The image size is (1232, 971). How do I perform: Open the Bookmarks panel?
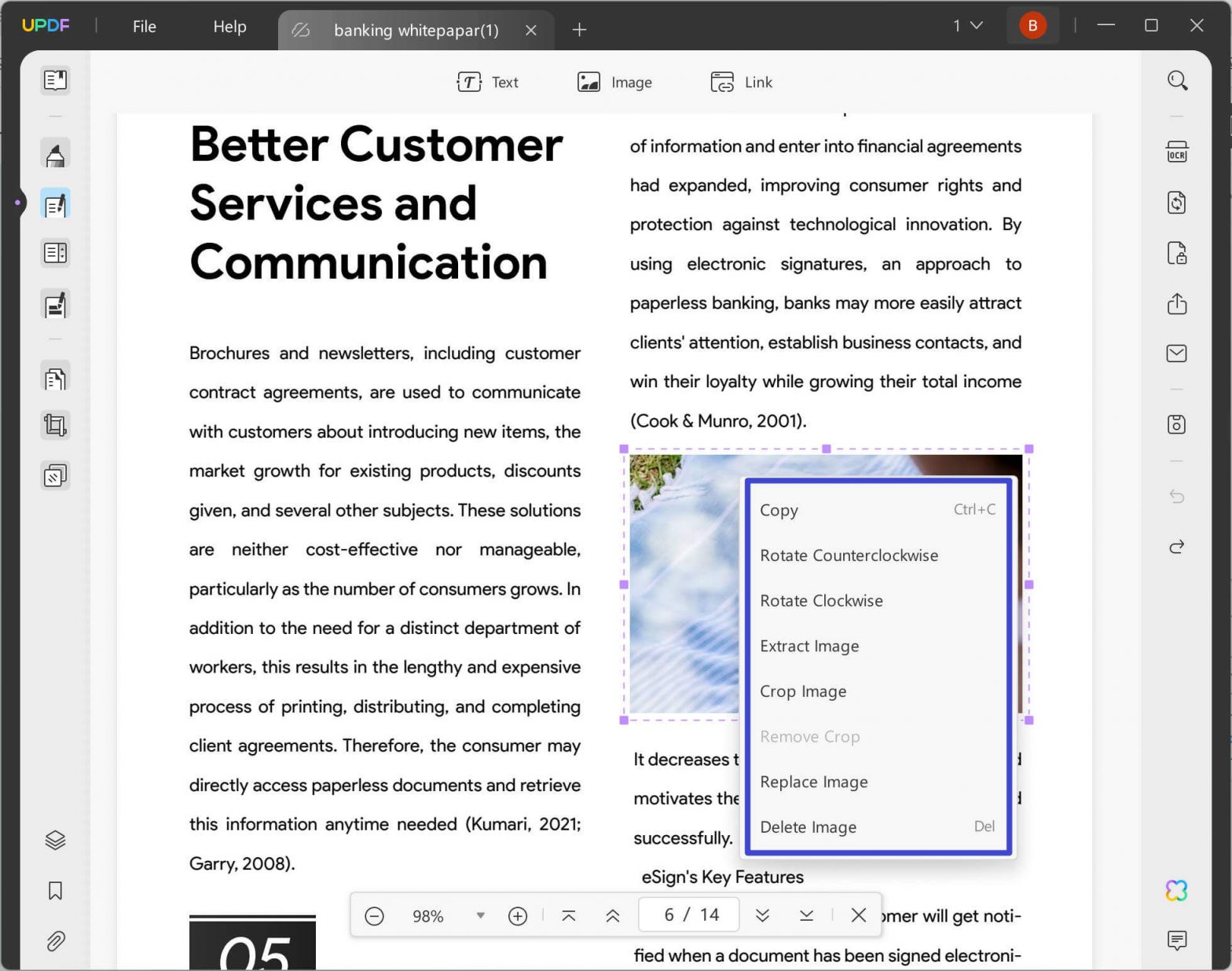(55, 890)
